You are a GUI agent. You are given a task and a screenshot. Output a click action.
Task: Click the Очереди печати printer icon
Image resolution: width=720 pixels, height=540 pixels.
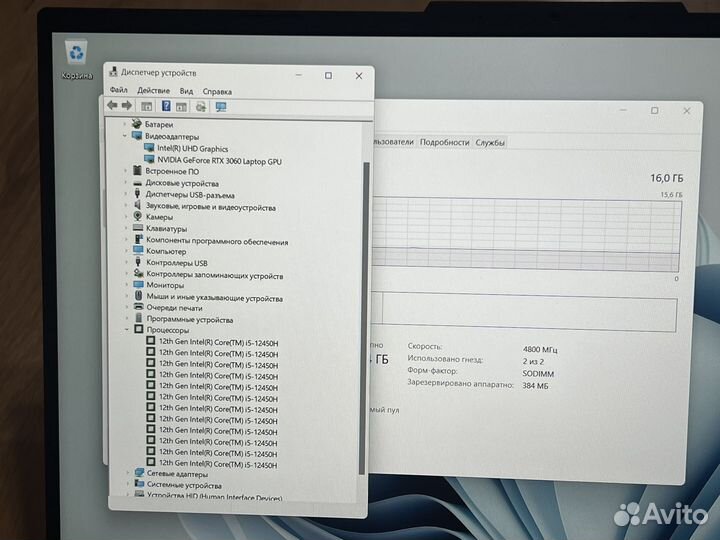pyautogui.click(x=139, y=307)
